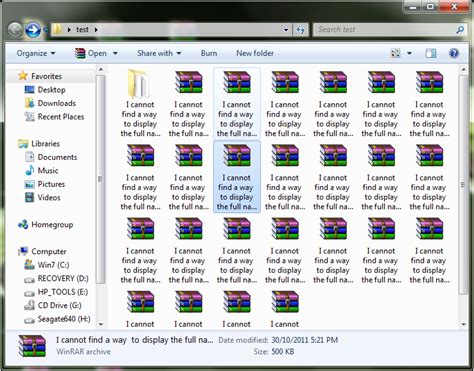Open the view options dropdown arrow

(409, 53)
